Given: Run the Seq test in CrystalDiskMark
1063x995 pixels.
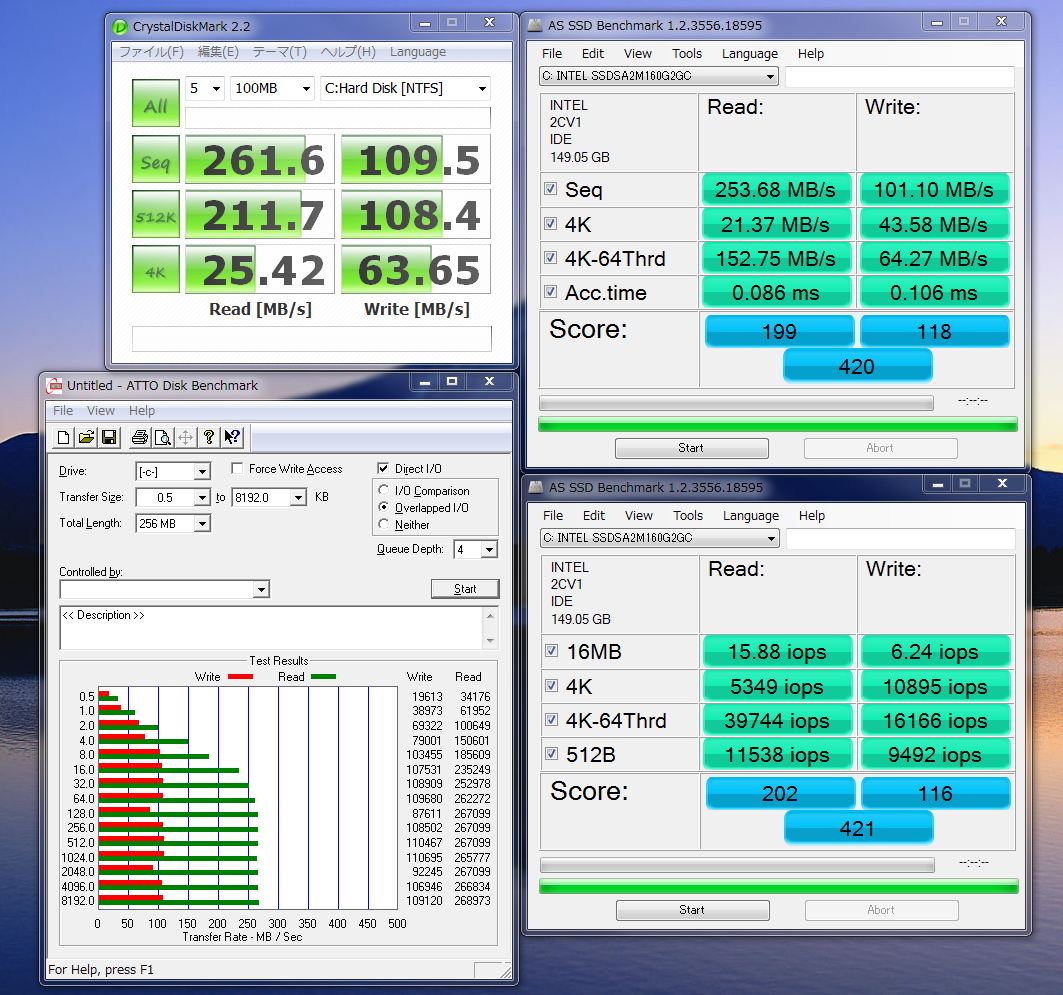Looking at the screenshot, I should [x=156, y=159].
